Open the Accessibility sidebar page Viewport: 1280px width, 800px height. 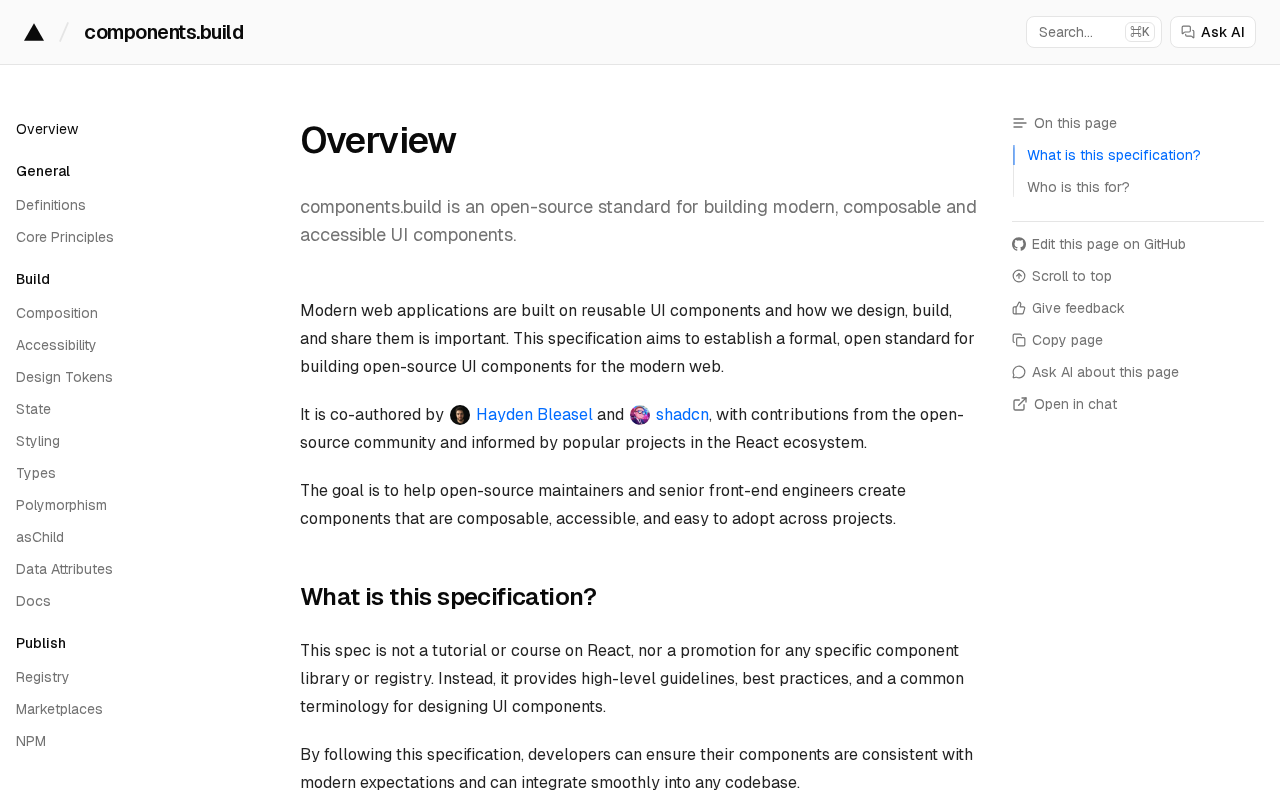coord(56,345)
